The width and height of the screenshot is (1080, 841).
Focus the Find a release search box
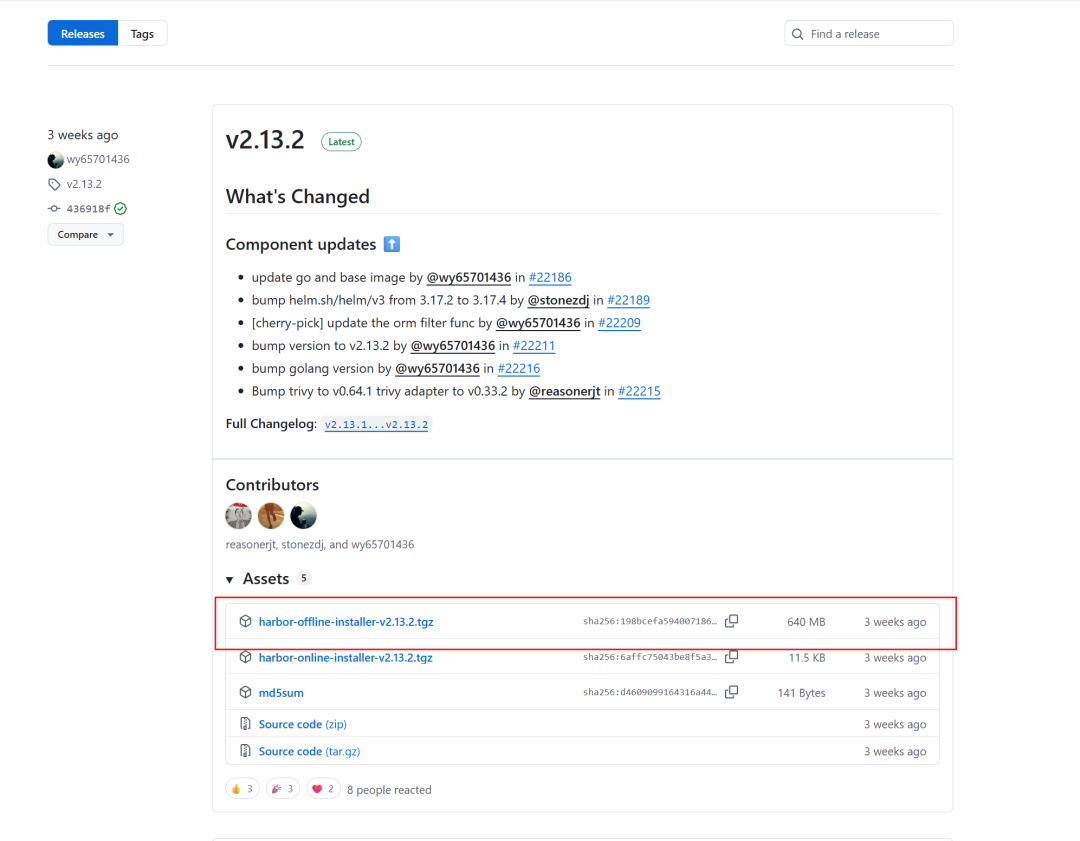[869, 34]
